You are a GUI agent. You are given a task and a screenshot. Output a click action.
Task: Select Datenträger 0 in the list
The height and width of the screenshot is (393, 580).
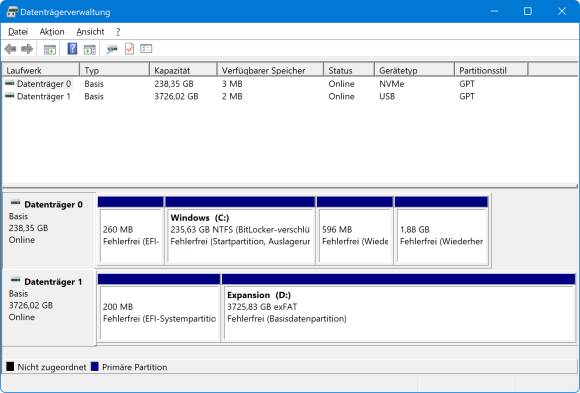[x=44, y=84]
